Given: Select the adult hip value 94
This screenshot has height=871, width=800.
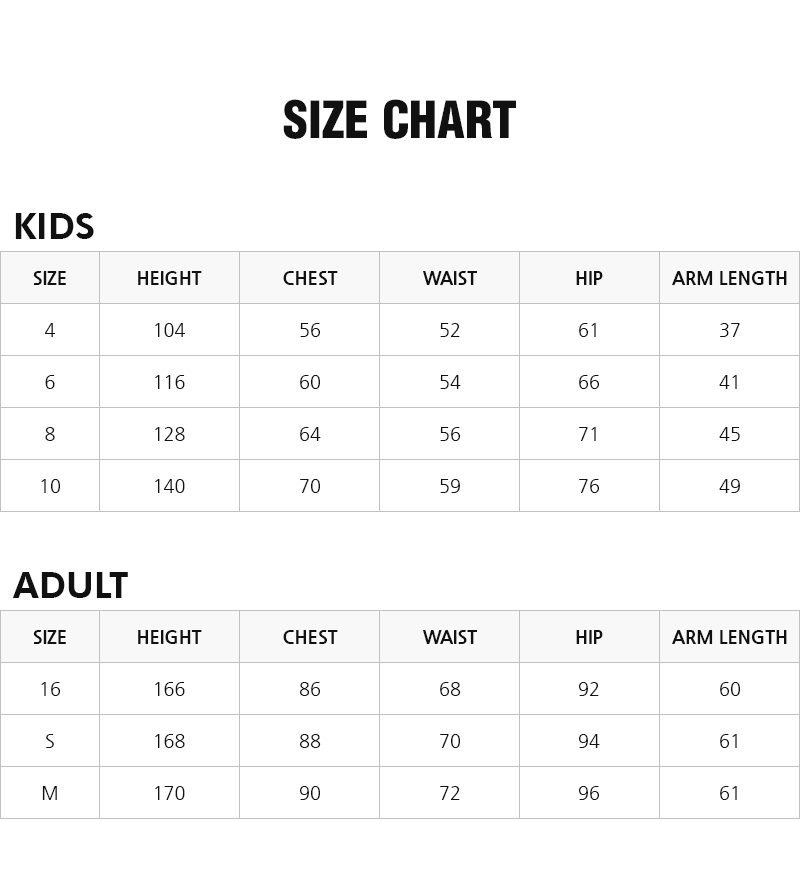Looking at the screenshot, I should pyautogui.click(x=589, y=741).
